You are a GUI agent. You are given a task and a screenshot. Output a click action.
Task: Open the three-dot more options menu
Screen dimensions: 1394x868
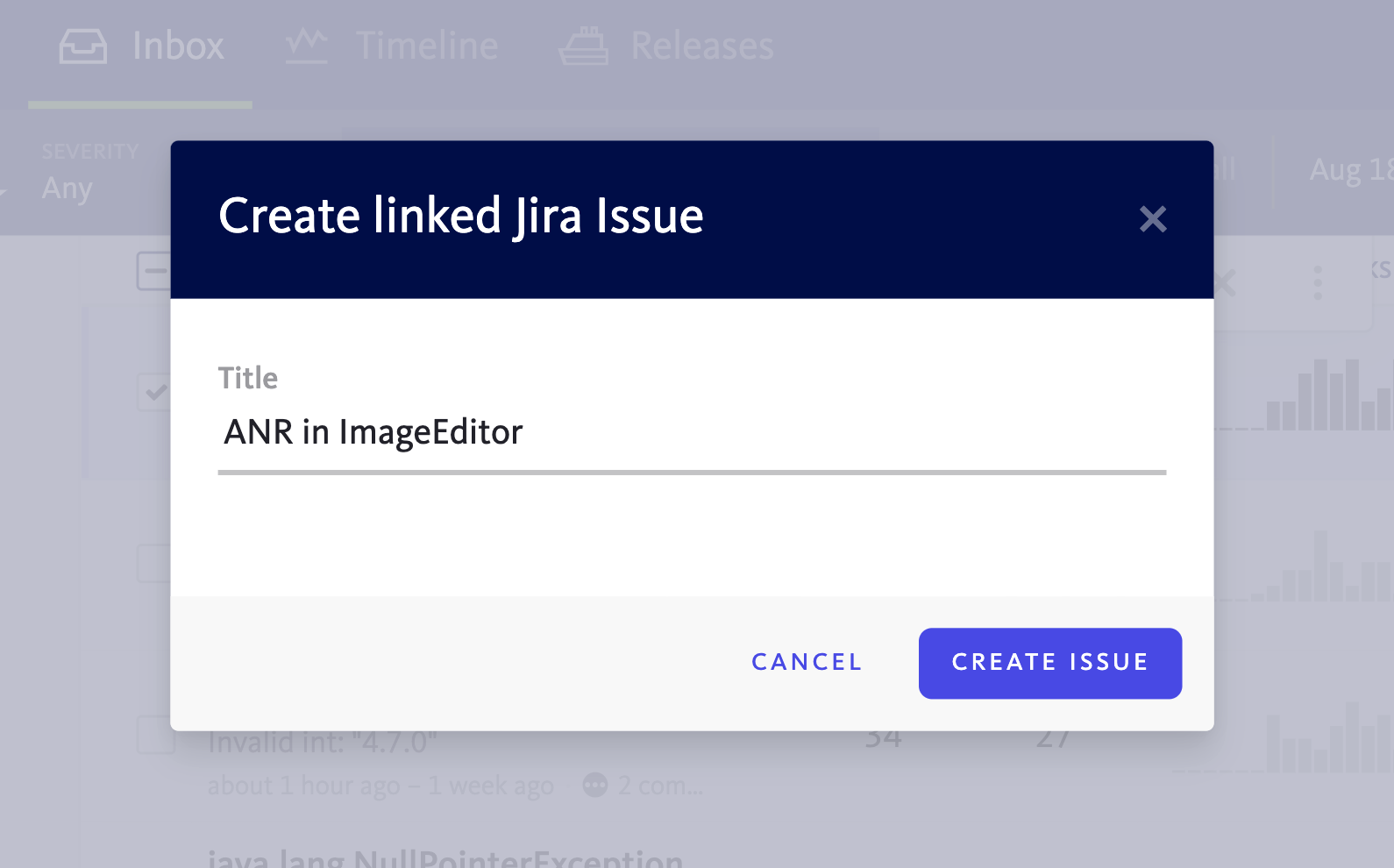(1317, 283)
